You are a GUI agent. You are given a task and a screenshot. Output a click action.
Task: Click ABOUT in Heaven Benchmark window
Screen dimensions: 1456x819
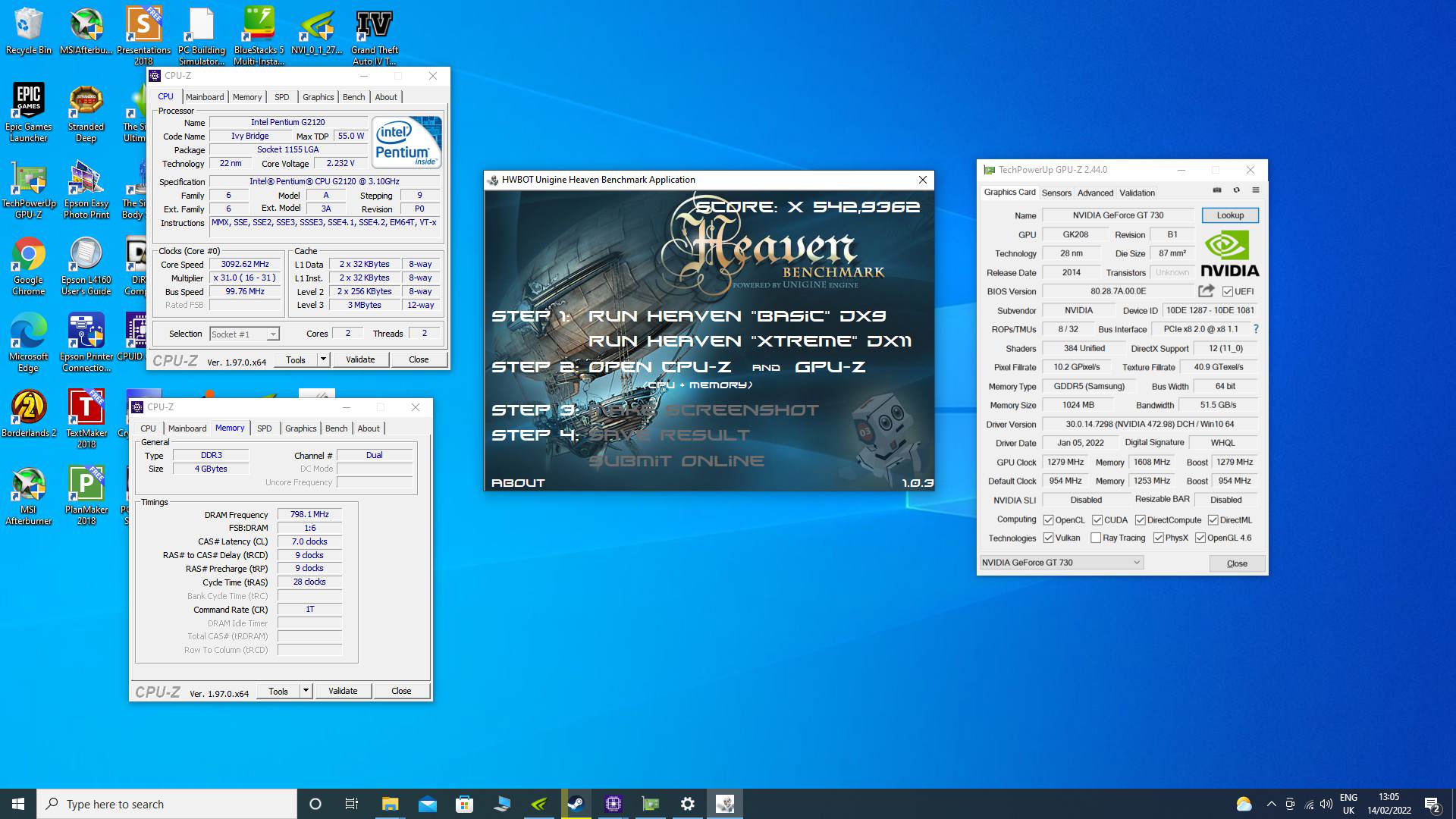[x=518, y=482]
